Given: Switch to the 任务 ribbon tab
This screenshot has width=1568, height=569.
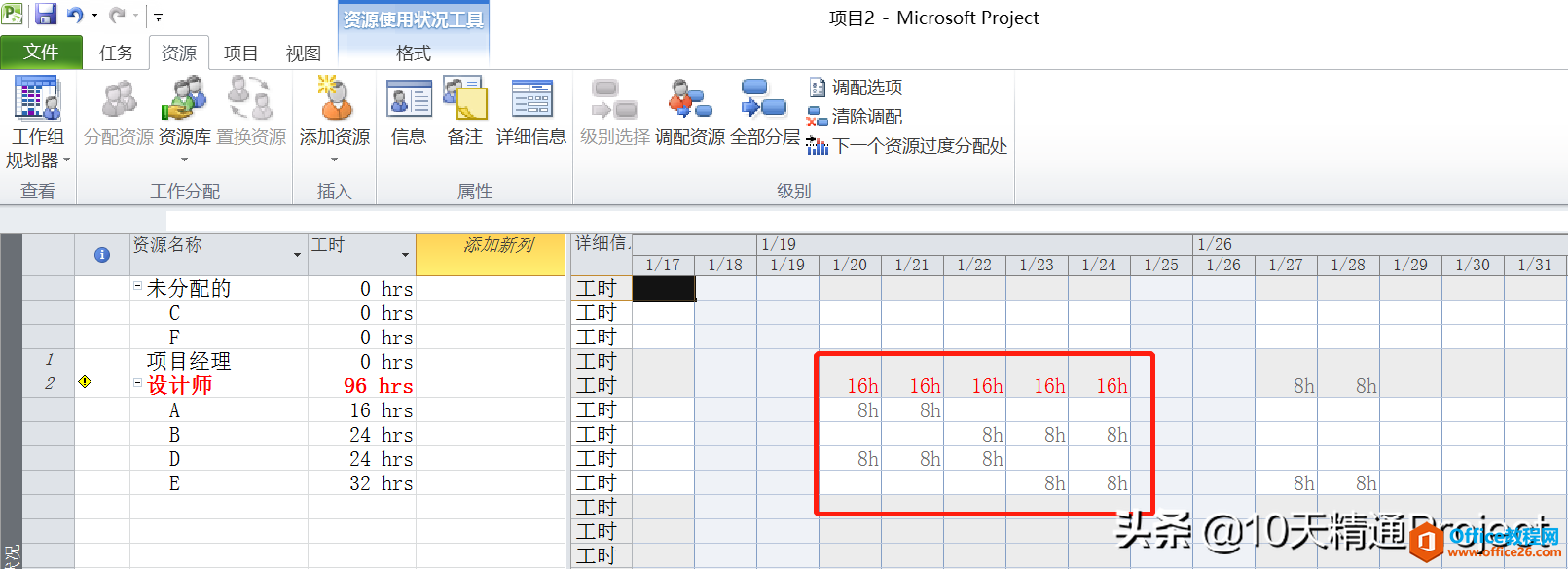Looking at the screenshot, I should (x=116, y=53).
